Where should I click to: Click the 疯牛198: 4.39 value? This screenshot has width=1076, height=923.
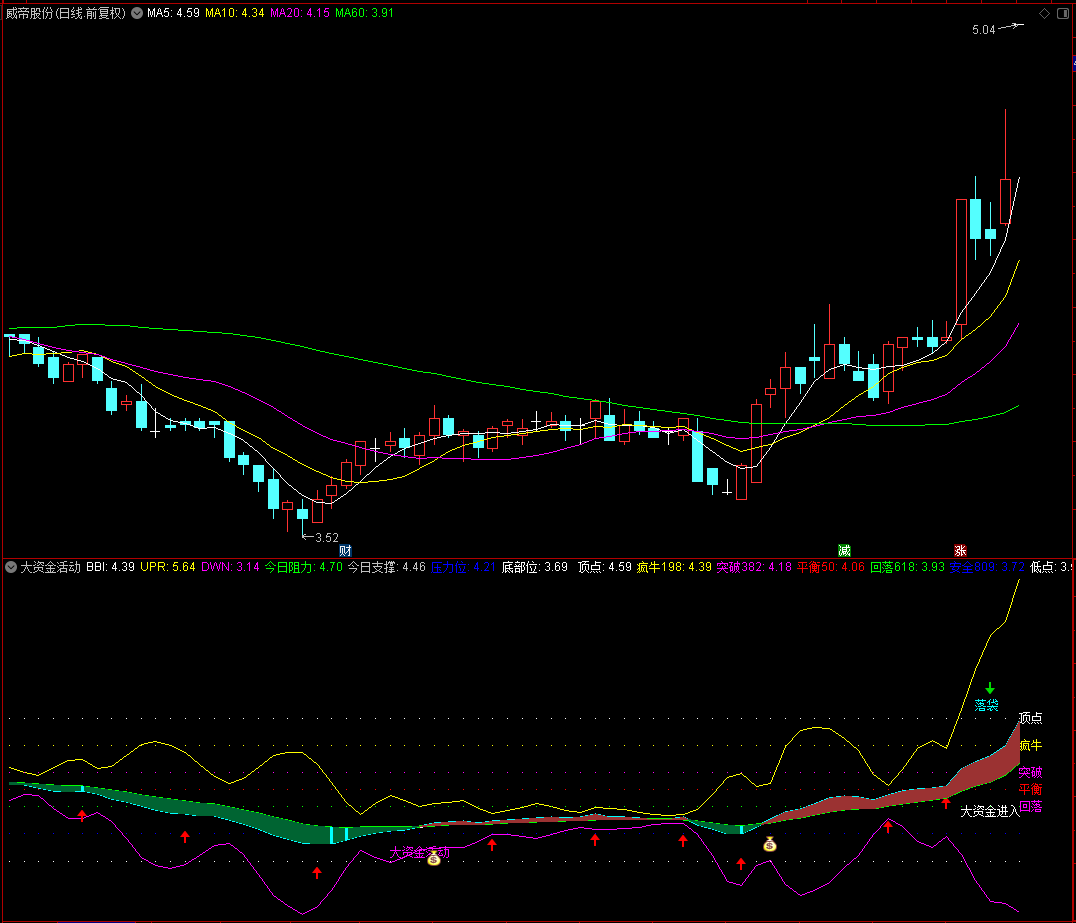tap(674, 567)
